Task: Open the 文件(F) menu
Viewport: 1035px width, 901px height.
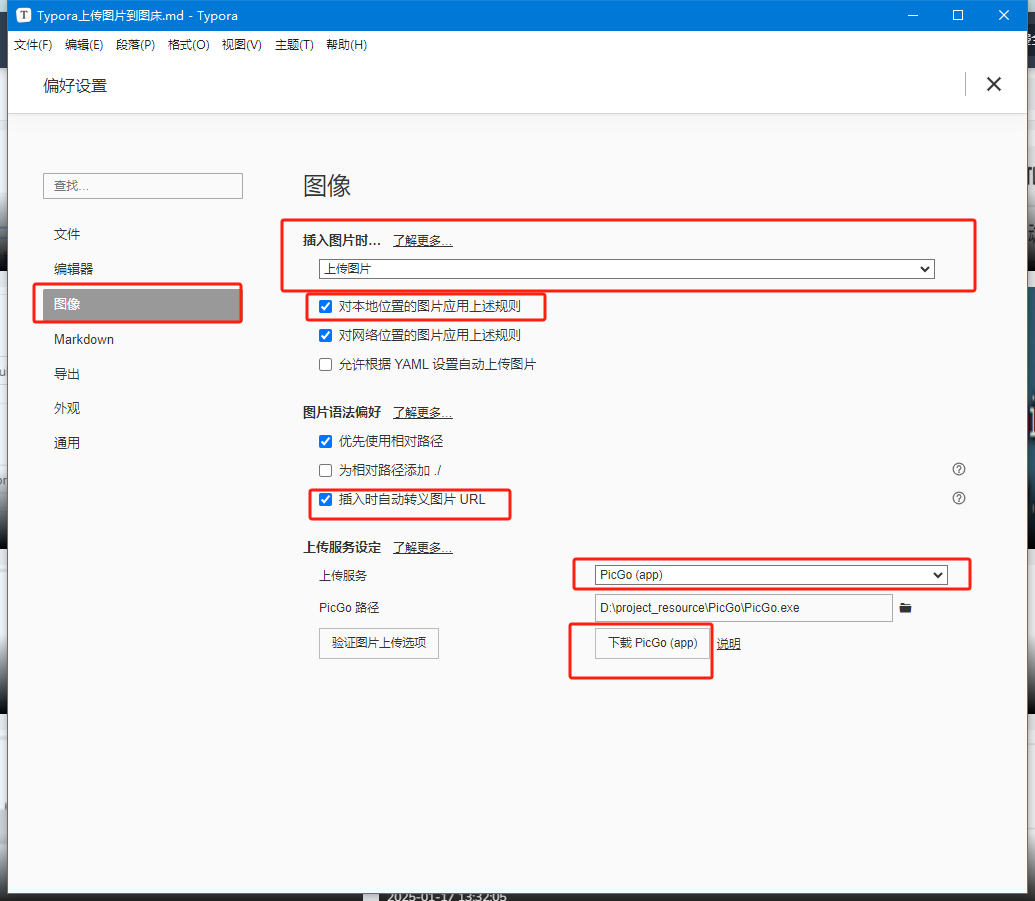Action: click(33, 45)
